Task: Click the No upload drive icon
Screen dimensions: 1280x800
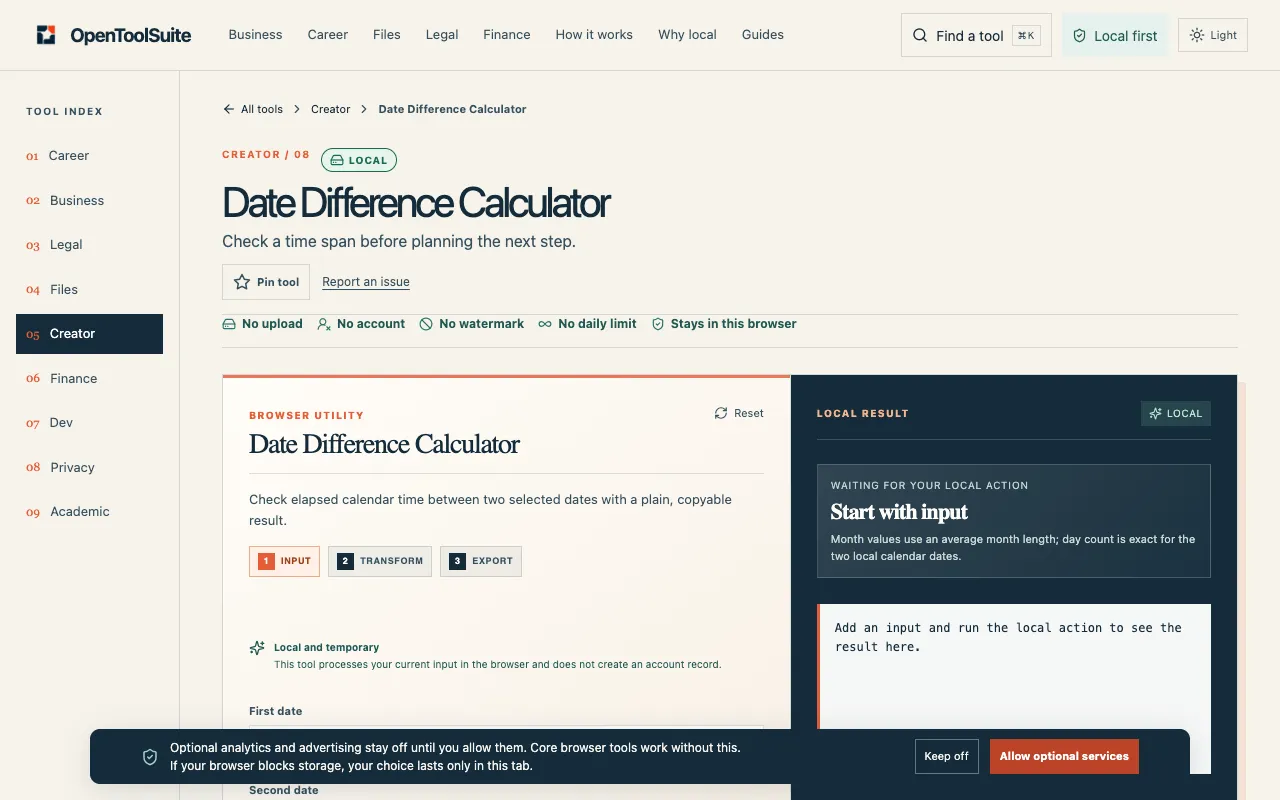Action: click(229, 324)
